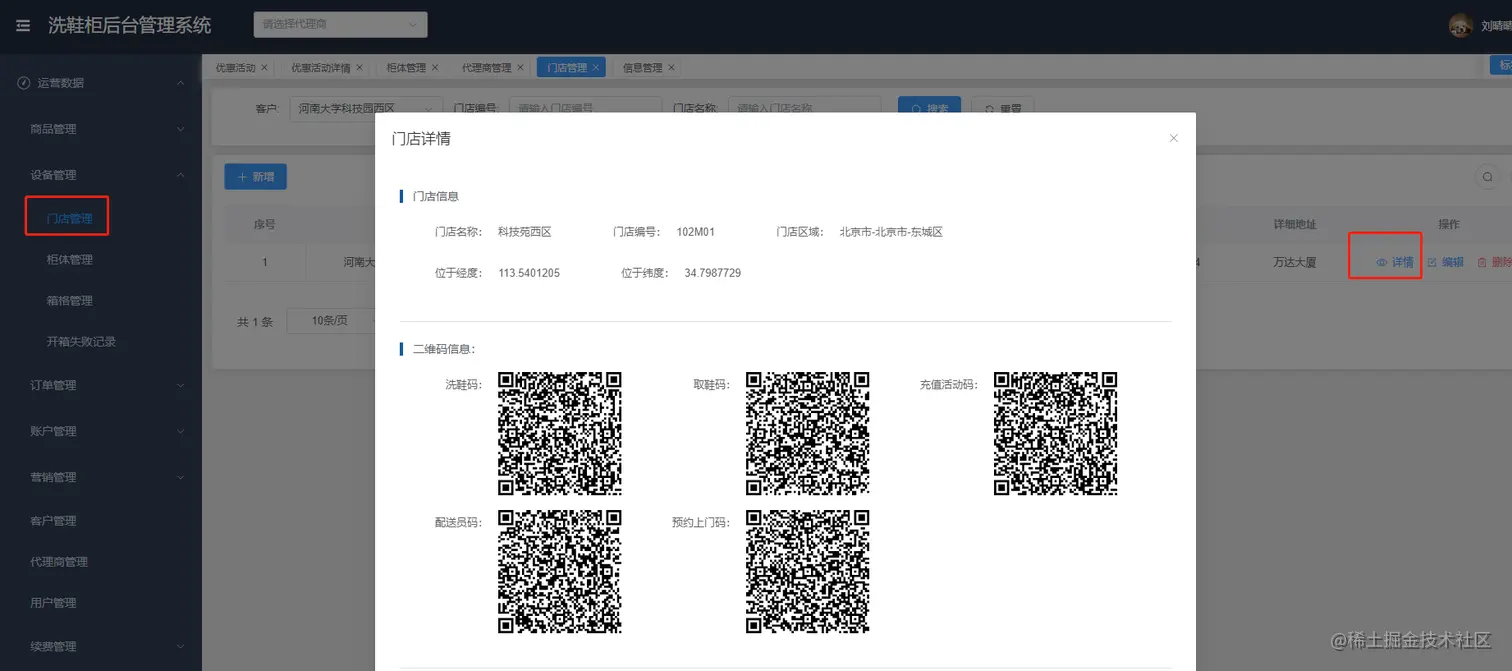
Task: Select 柜体管理 in the sidebar
Action: coord(69,260)
